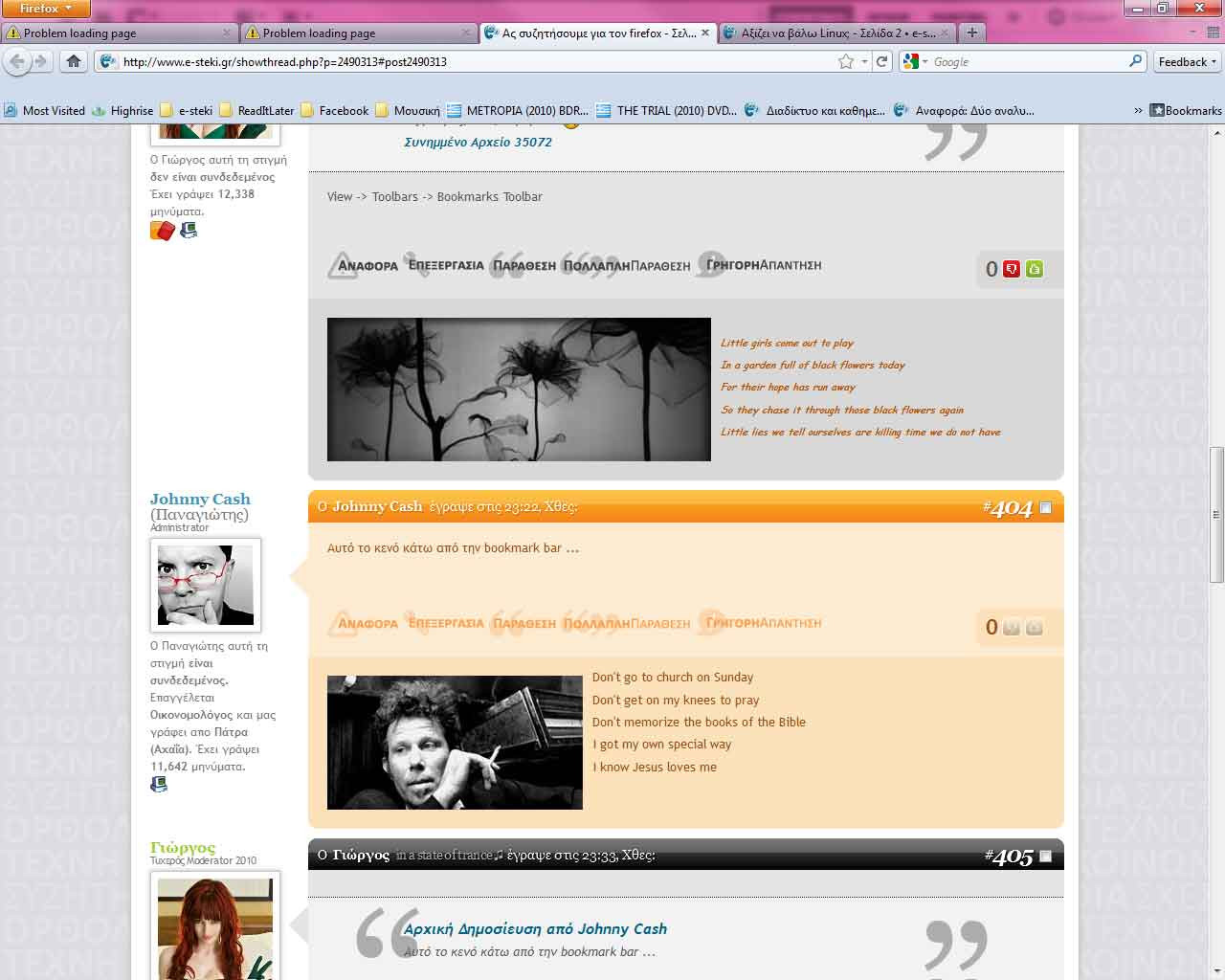The height and width of the screenshot is (980, 1225).
Task: Open the 'Αναφορά: Δύο αναλυ...' bookmark
Action: (x=964, y=111)
